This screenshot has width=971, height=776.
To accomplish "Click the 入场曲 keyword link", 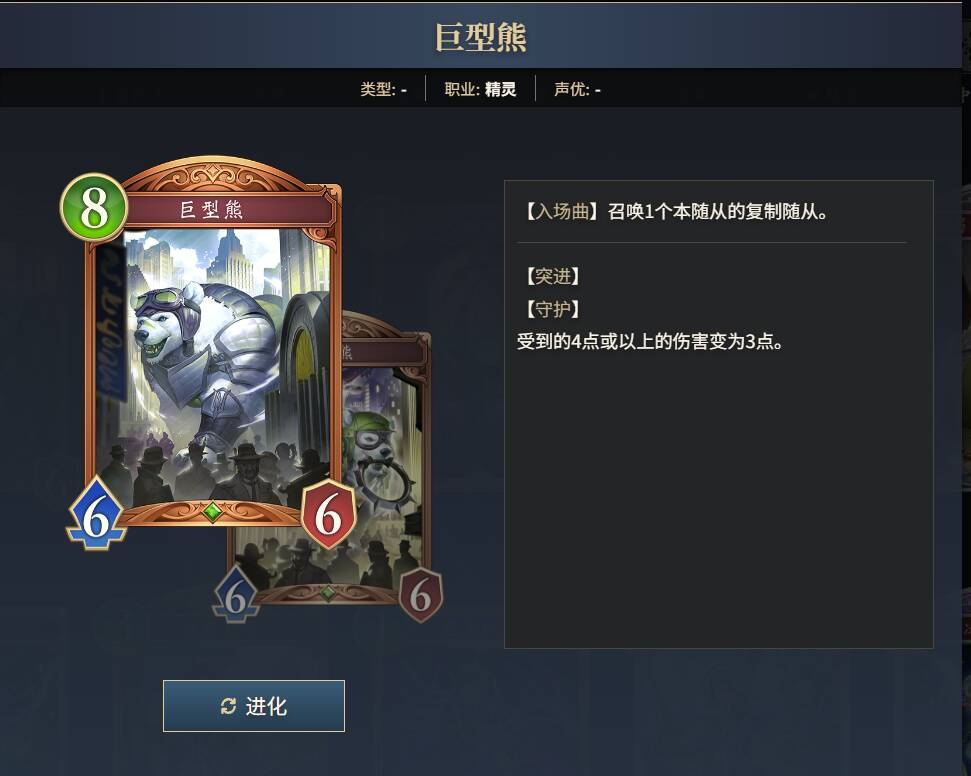I will (x=562, y=212).
